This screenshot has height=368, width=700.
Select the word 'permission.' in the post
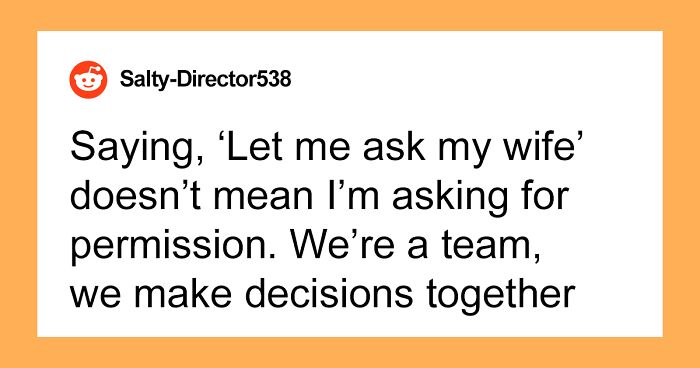(x=174, y=247)
